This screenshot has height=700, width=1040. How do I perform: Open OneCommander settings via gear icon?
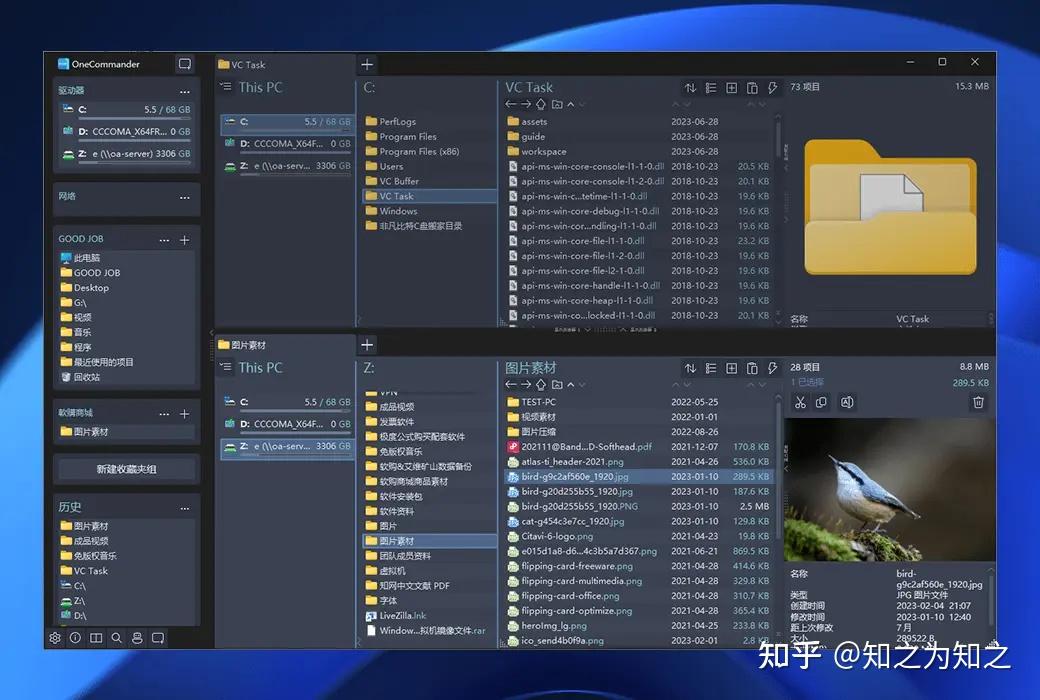[55, 637]
